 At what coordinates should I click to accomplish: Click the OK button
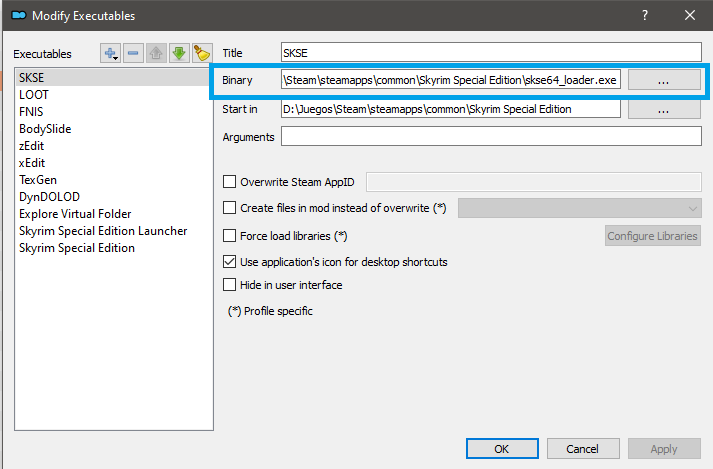point(502,449)
